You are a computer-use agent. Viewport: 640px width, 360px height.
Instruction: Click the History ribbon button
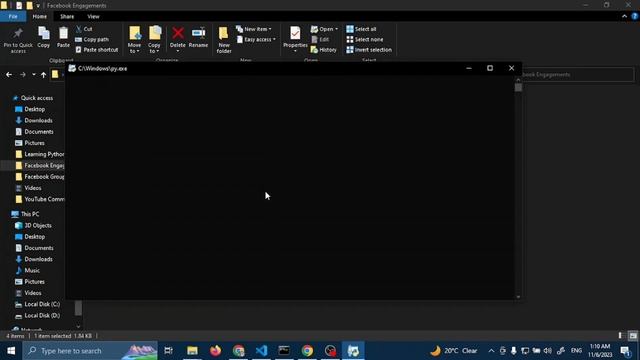(324, 50)
